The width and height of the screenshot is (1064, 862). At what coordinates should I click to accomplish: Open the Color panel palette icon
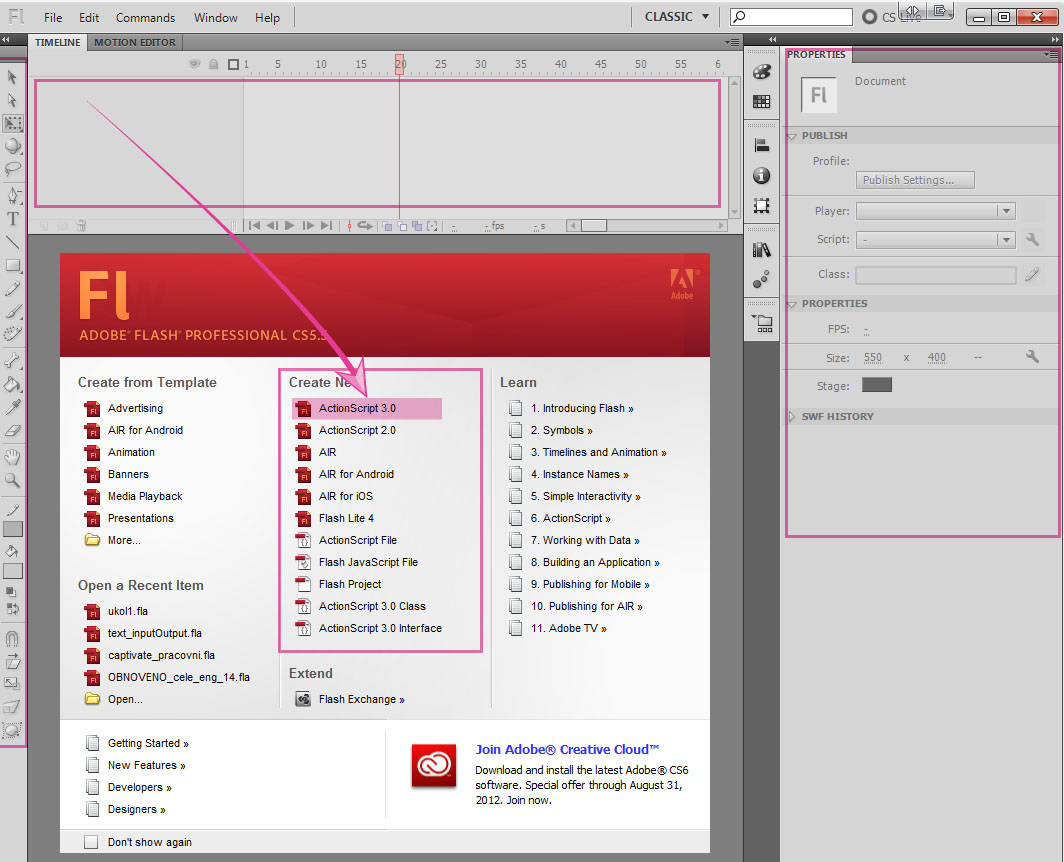click(762, 72)
